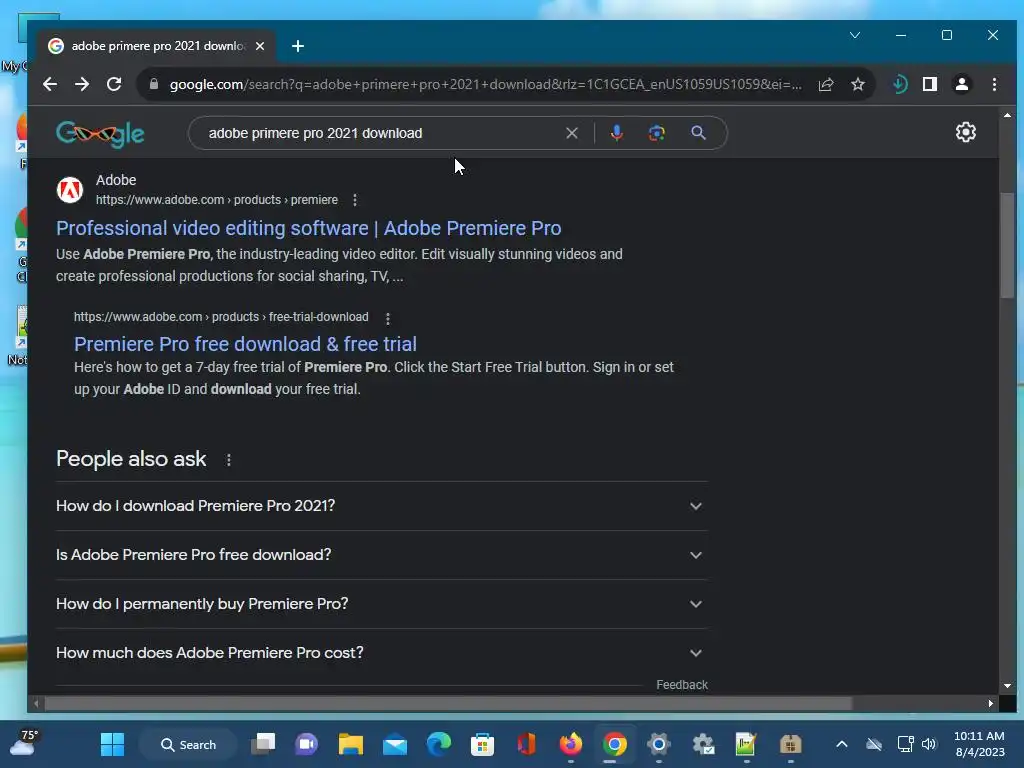Click the scroll down arrow at bottom

[x=1007, y=686]
